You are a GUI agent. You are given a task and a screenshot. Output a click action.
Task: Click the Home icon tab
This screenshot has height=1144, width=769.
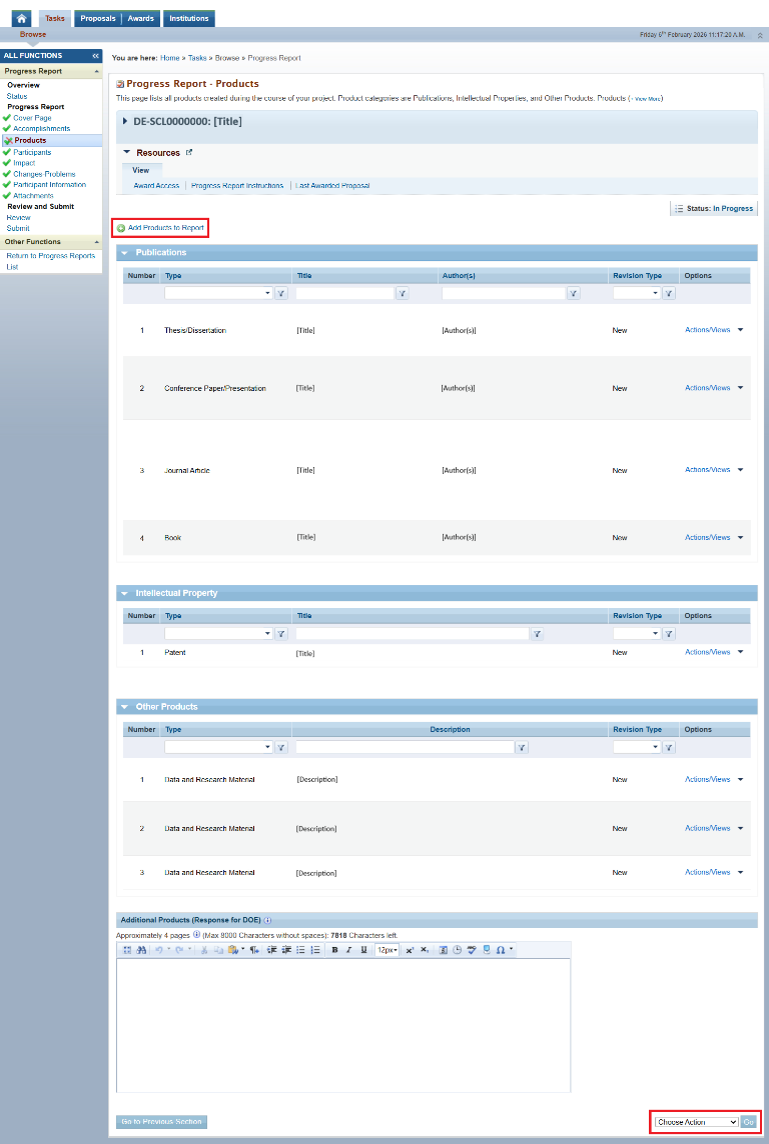(x=21, y=18)
